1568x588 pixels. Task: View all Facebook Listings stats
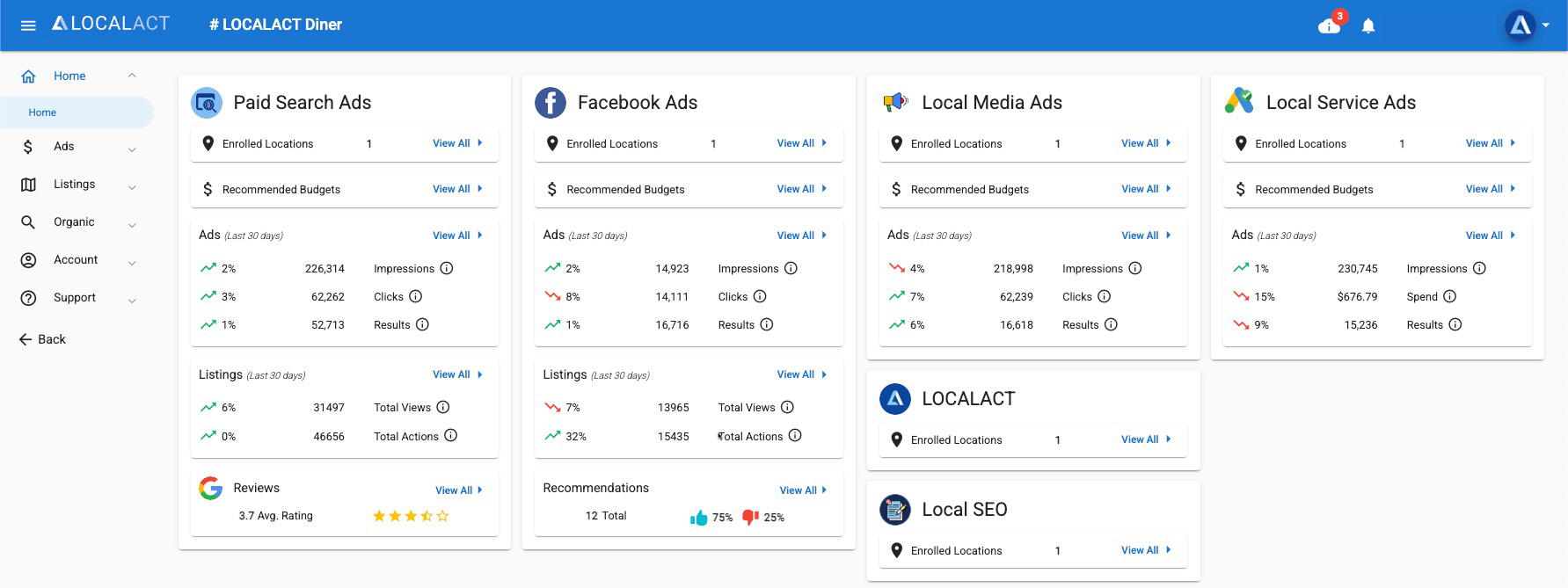click(x=802, y=374)
